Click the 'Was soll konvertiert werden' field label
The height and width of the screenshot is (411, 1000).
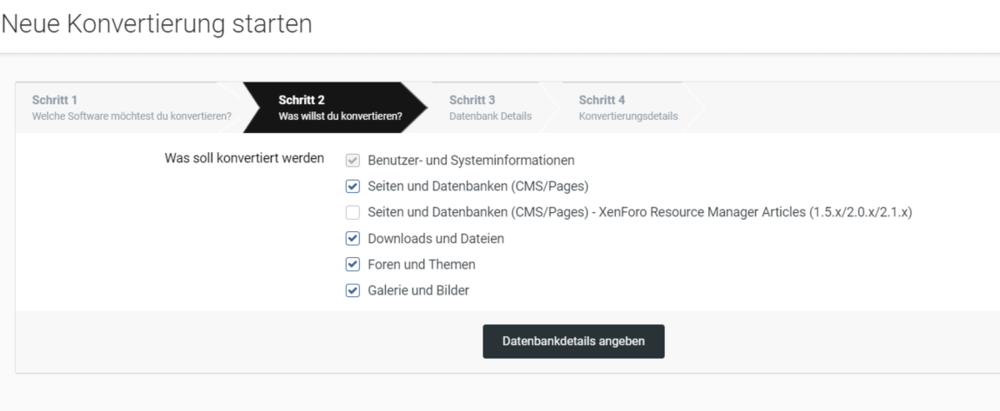[x=244, y=158]
